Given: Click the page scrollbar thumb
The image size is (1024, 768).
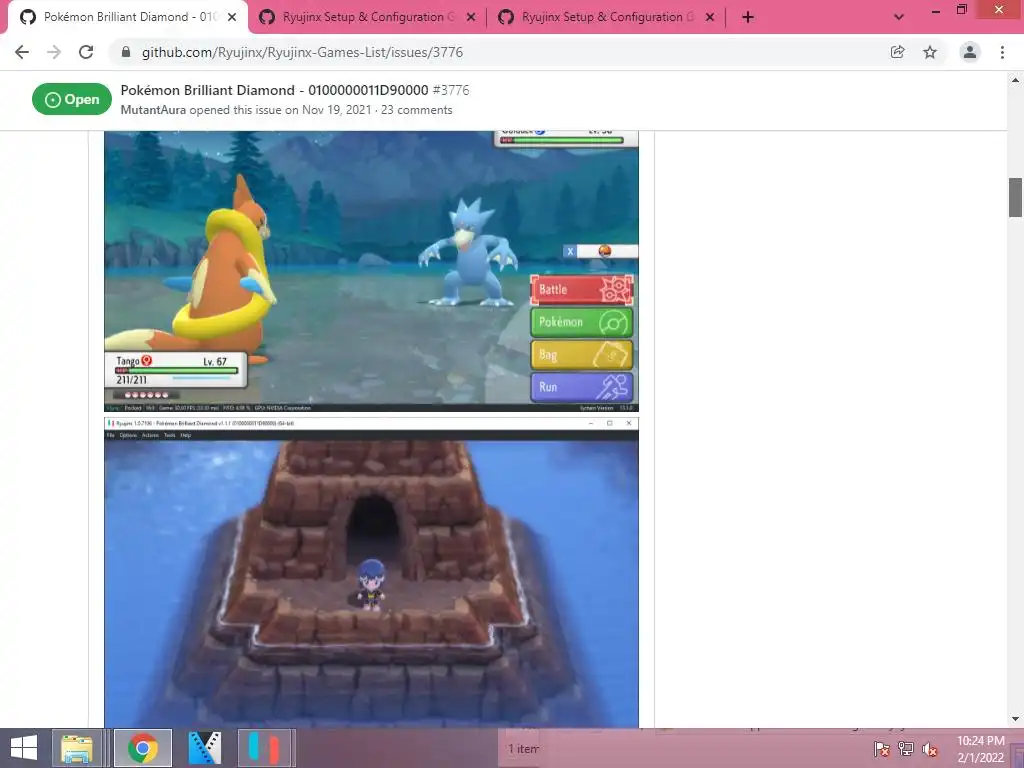Looking at the screenshot, I should click(x=1015, y=197).
